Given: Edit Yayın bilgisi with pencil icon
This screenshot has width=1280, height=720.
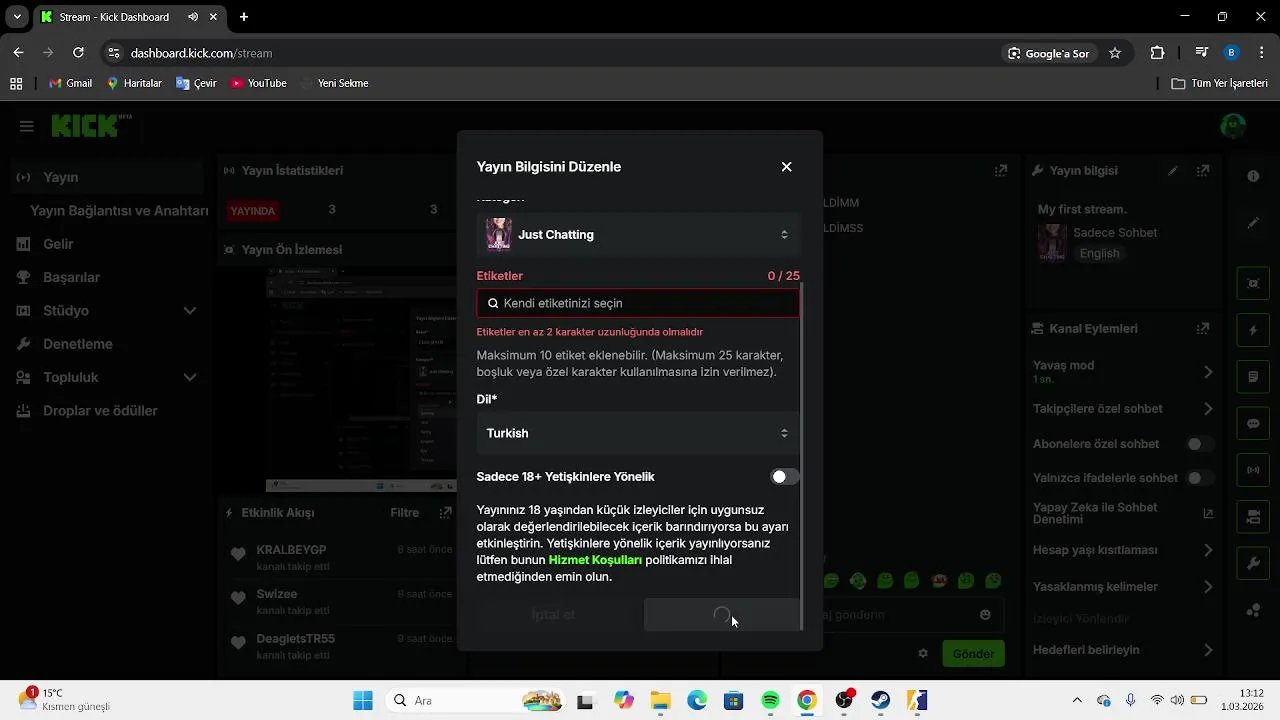Looking at the screenshot, I should [x=1173, y=171].
